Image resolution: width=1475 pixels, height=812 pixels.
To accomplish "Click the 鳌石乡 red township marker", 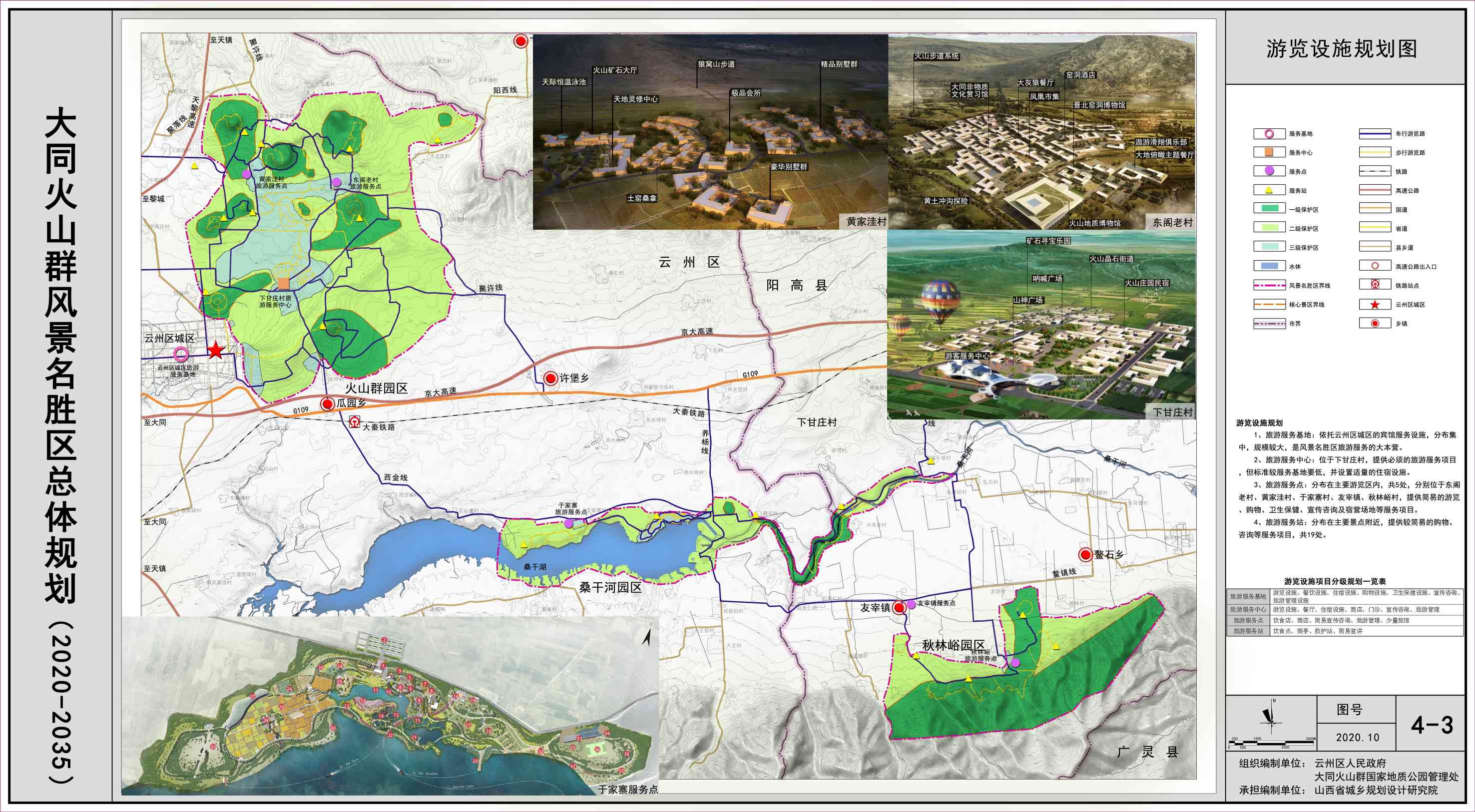I will pyautogui.click(x=1085, y=554).
